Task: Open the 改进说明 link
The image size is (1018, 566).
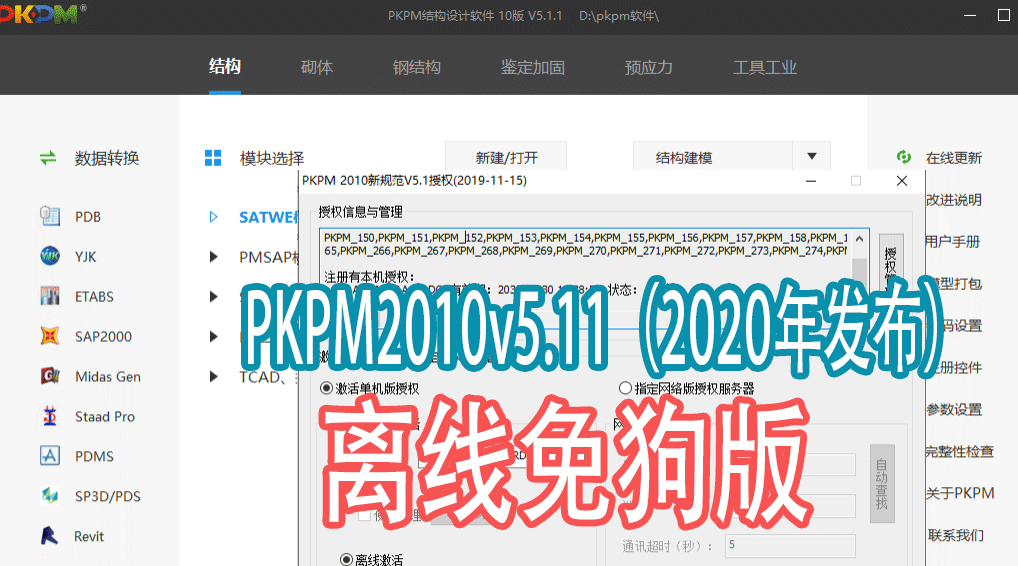Action: tap(953, 200)
